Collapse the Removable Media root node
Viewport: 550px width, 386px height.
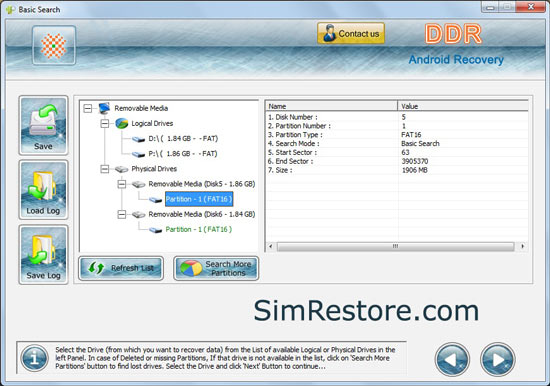[x=88, y=108]
